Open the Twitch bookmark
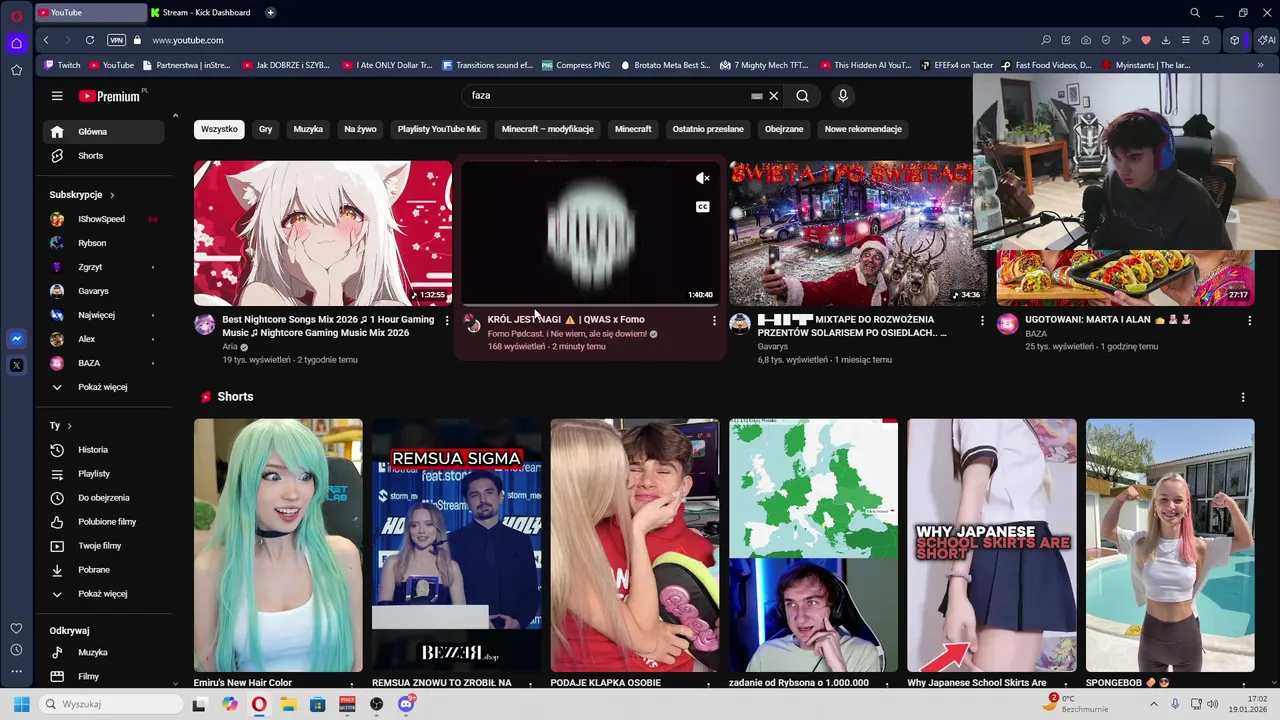Image resolution: width=1280 pixels, height=720 pixels. [62, 65]
